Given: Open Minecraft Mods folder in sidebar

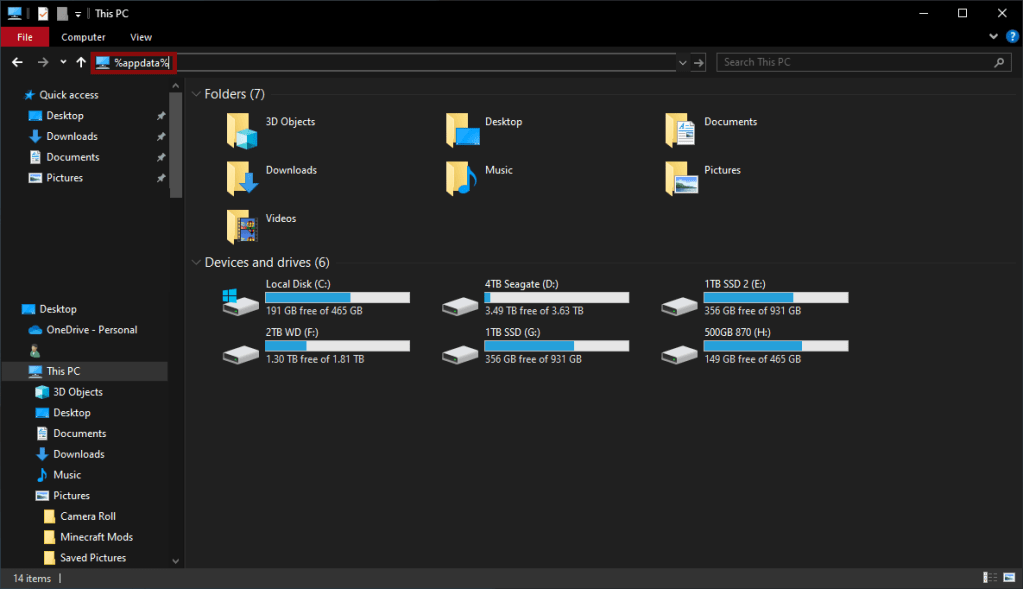Looking at the screenshot, I should [96, 537].
